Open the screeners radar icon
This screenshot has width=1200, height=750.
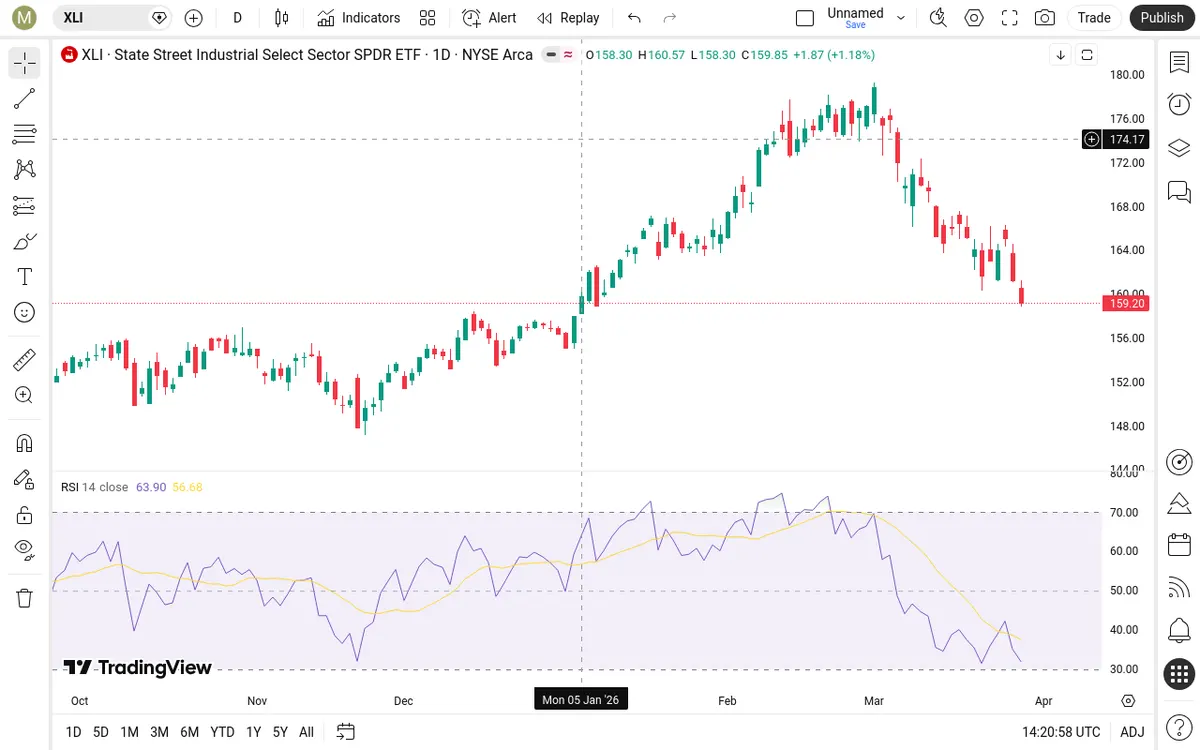[1179, 461]
